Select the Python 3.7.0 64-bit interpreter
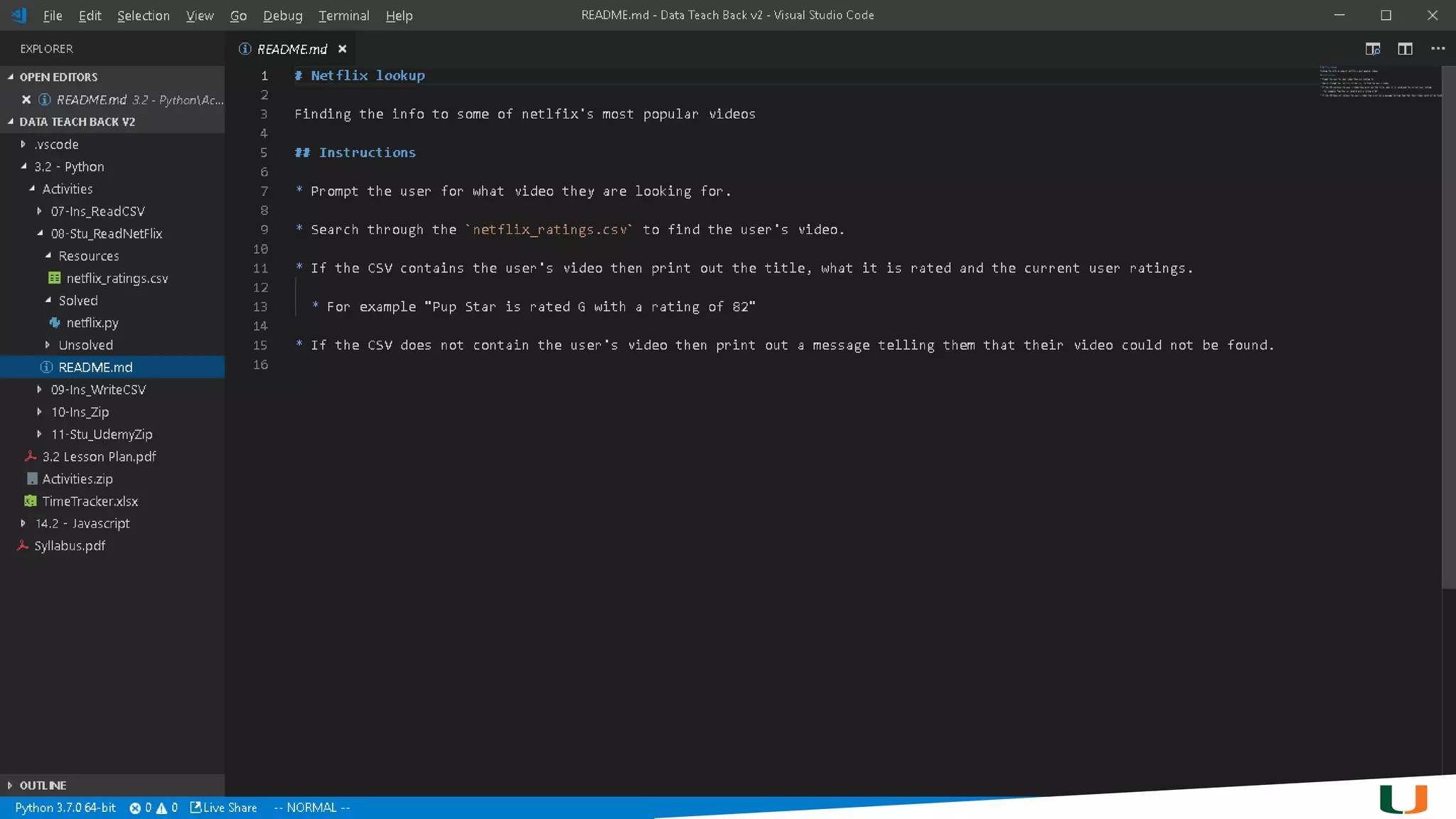1456x819 pixels. 65,808
